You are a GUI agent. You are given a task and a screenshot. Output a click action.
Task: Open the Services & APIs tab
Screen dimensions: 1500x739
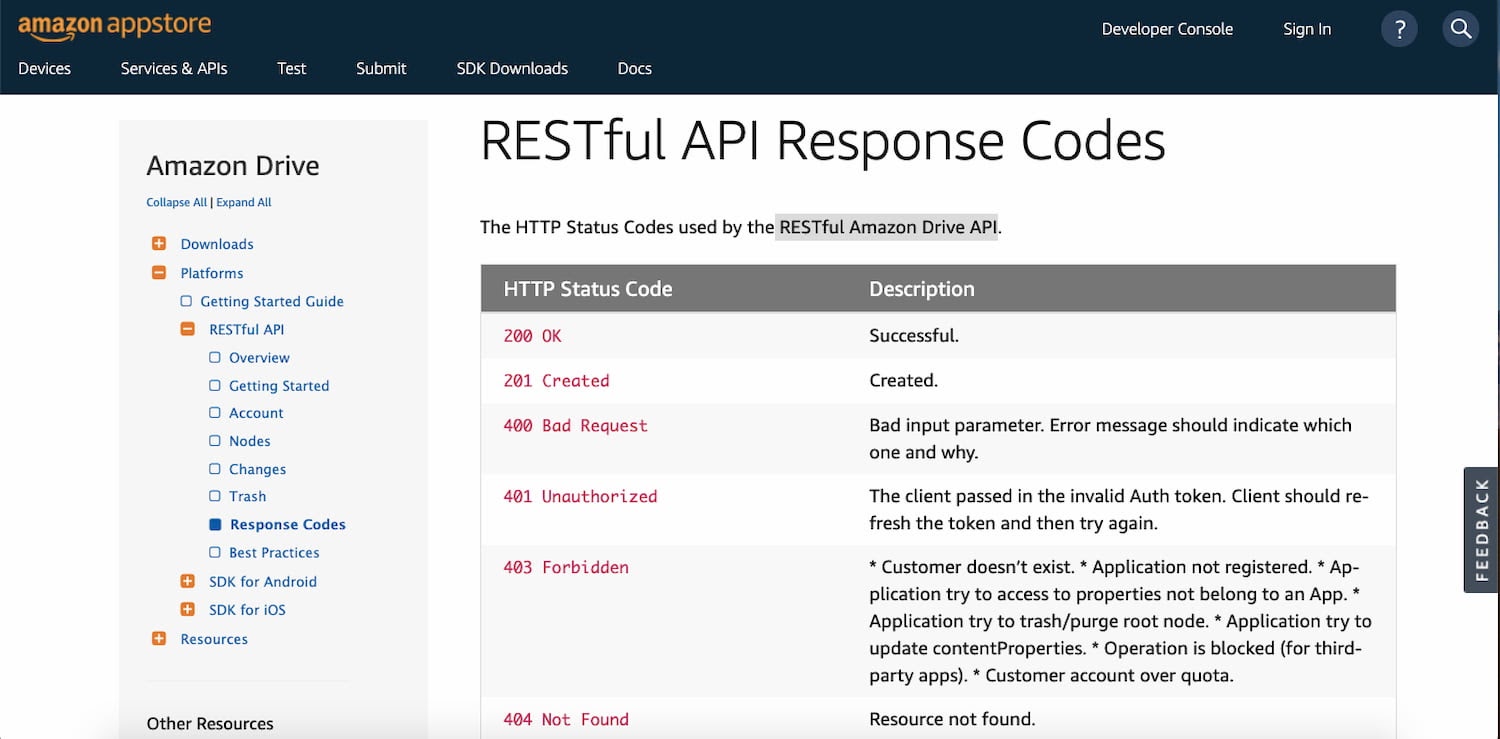click(x=173, y=68)
